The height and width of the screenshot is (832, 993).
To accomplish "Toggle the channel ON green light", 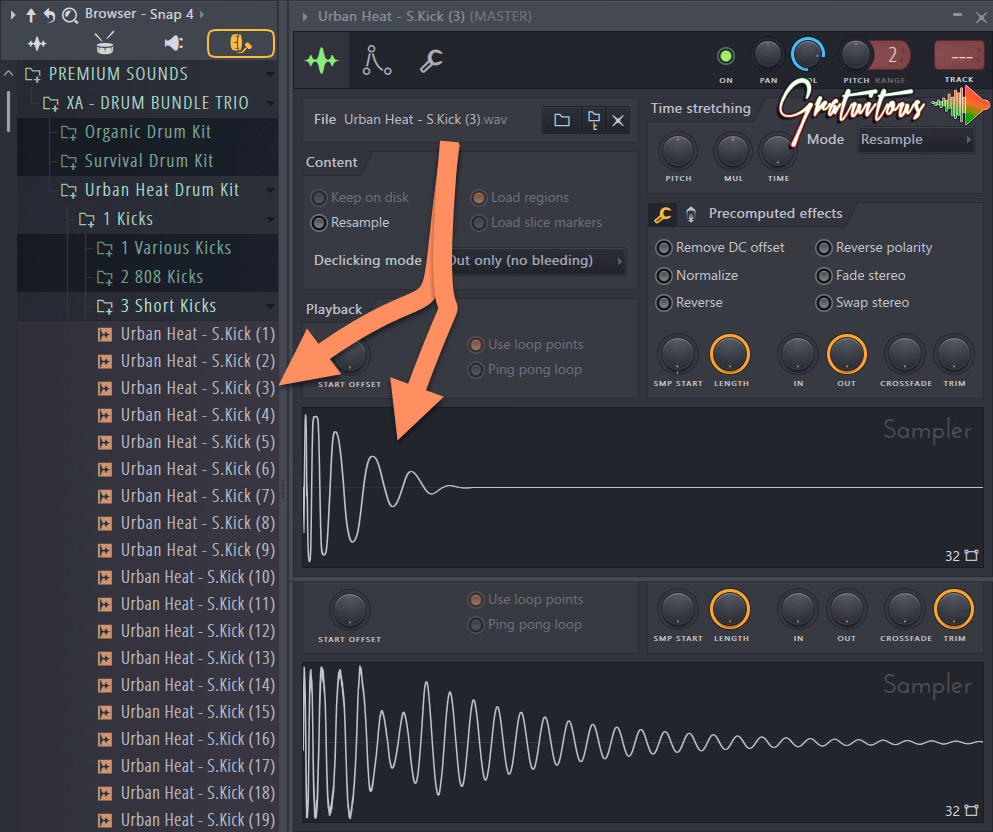I will 726,56.
